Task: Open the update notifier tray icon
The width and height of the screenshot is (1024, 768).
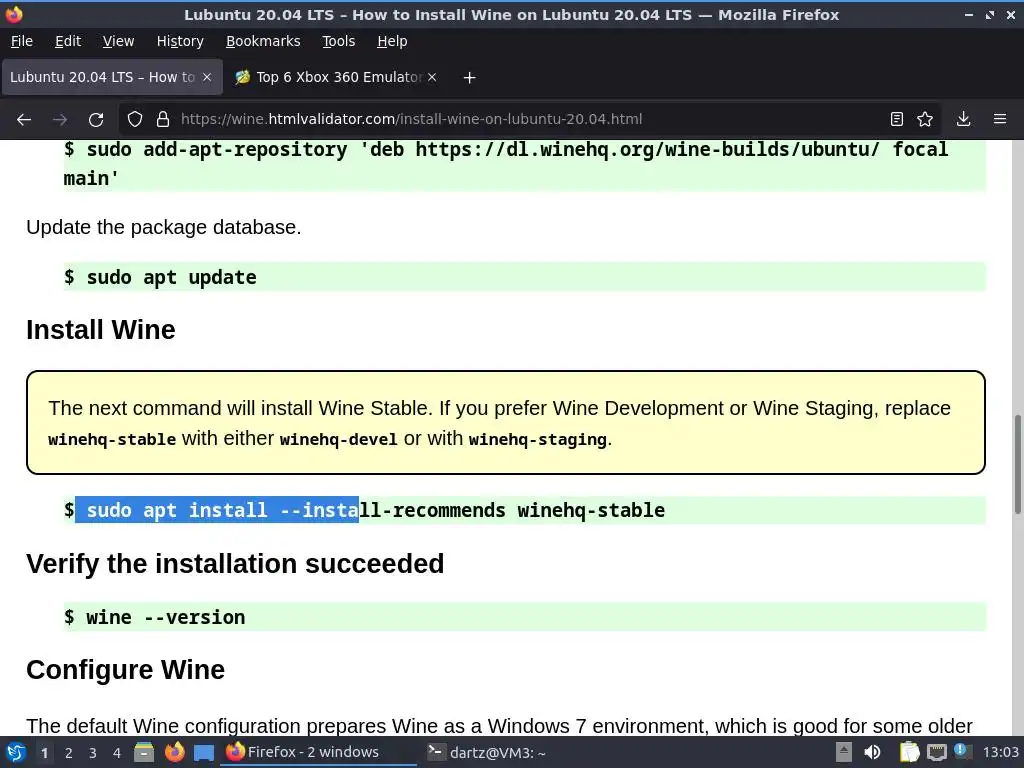Action: [x=963, y=751]
